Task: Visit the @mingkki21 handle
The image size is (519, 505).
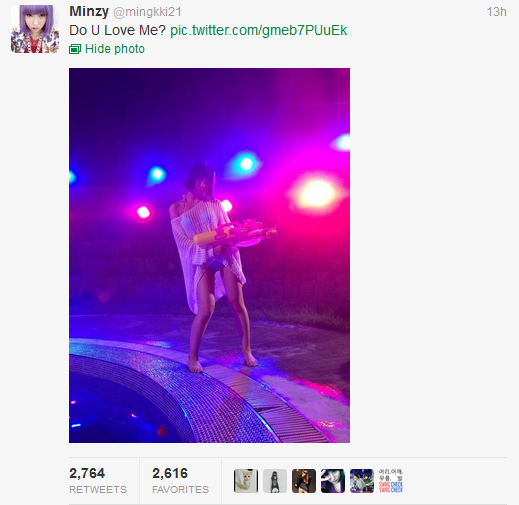Action: pos(147,12)
